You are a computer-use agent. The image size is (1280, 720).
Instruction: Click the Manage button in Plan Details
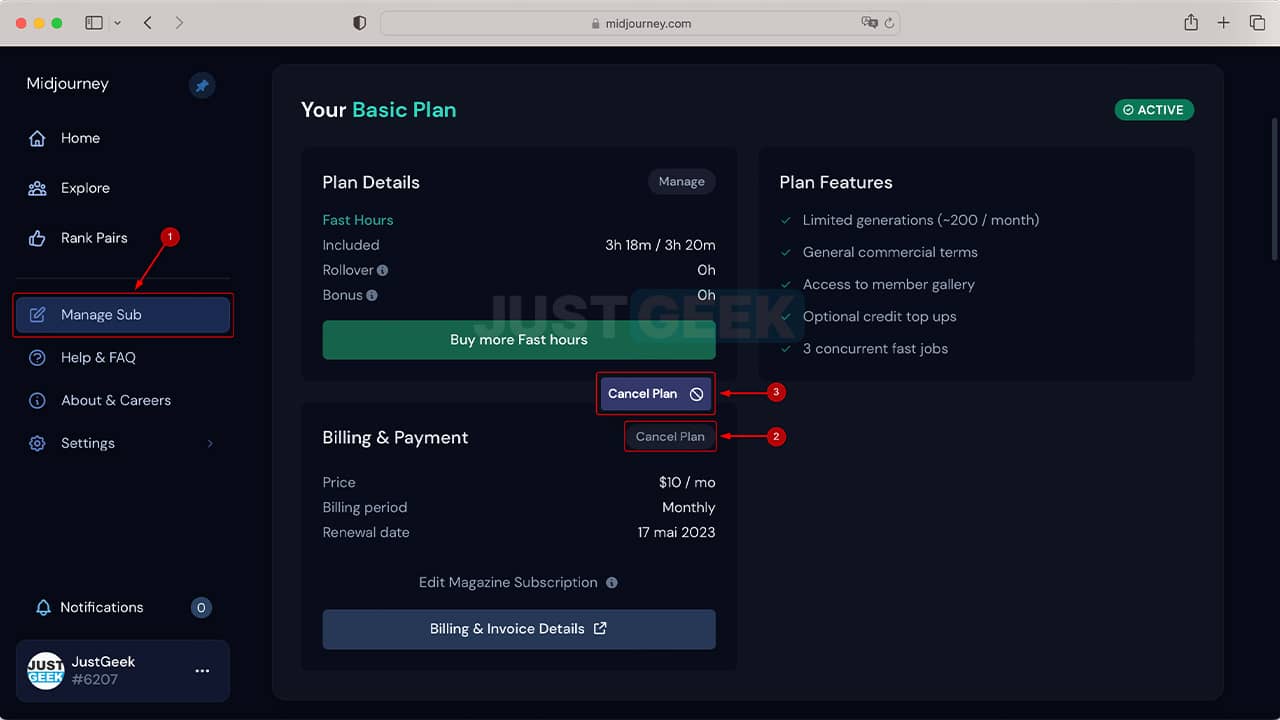click(682, 181)
